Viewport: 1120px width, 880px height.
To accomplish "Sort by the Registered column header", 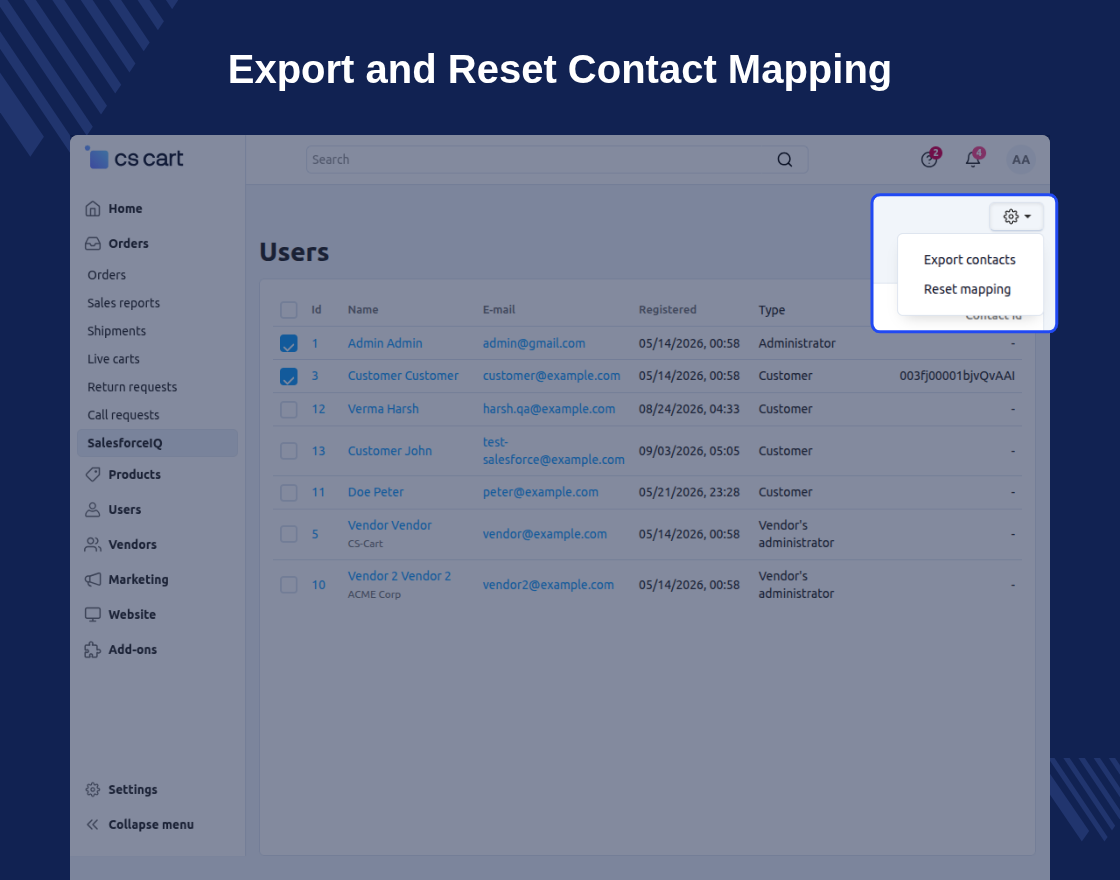I will coord(667,309).
